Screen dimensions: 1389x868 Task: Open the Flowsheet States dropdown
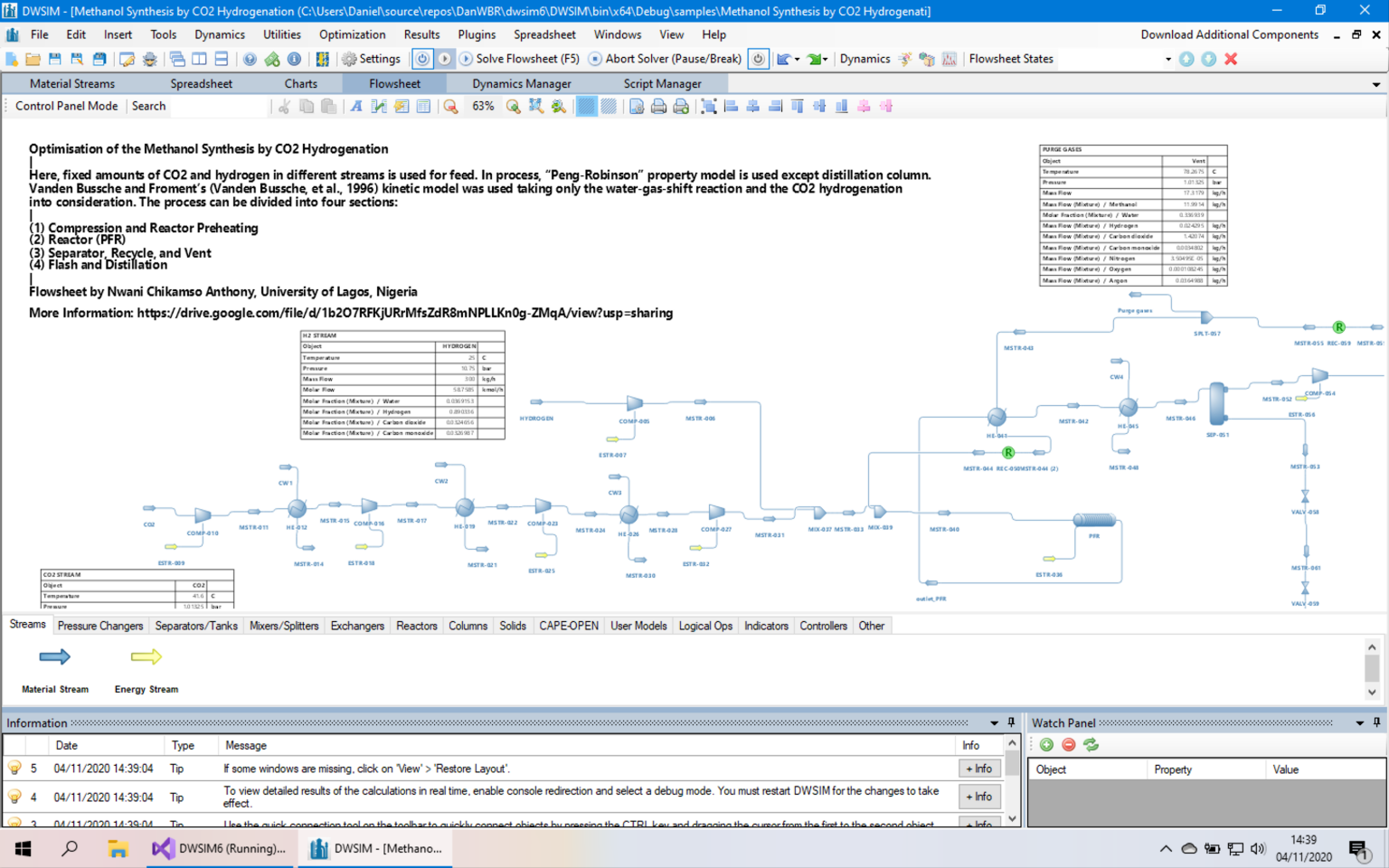coord(1169,58)
